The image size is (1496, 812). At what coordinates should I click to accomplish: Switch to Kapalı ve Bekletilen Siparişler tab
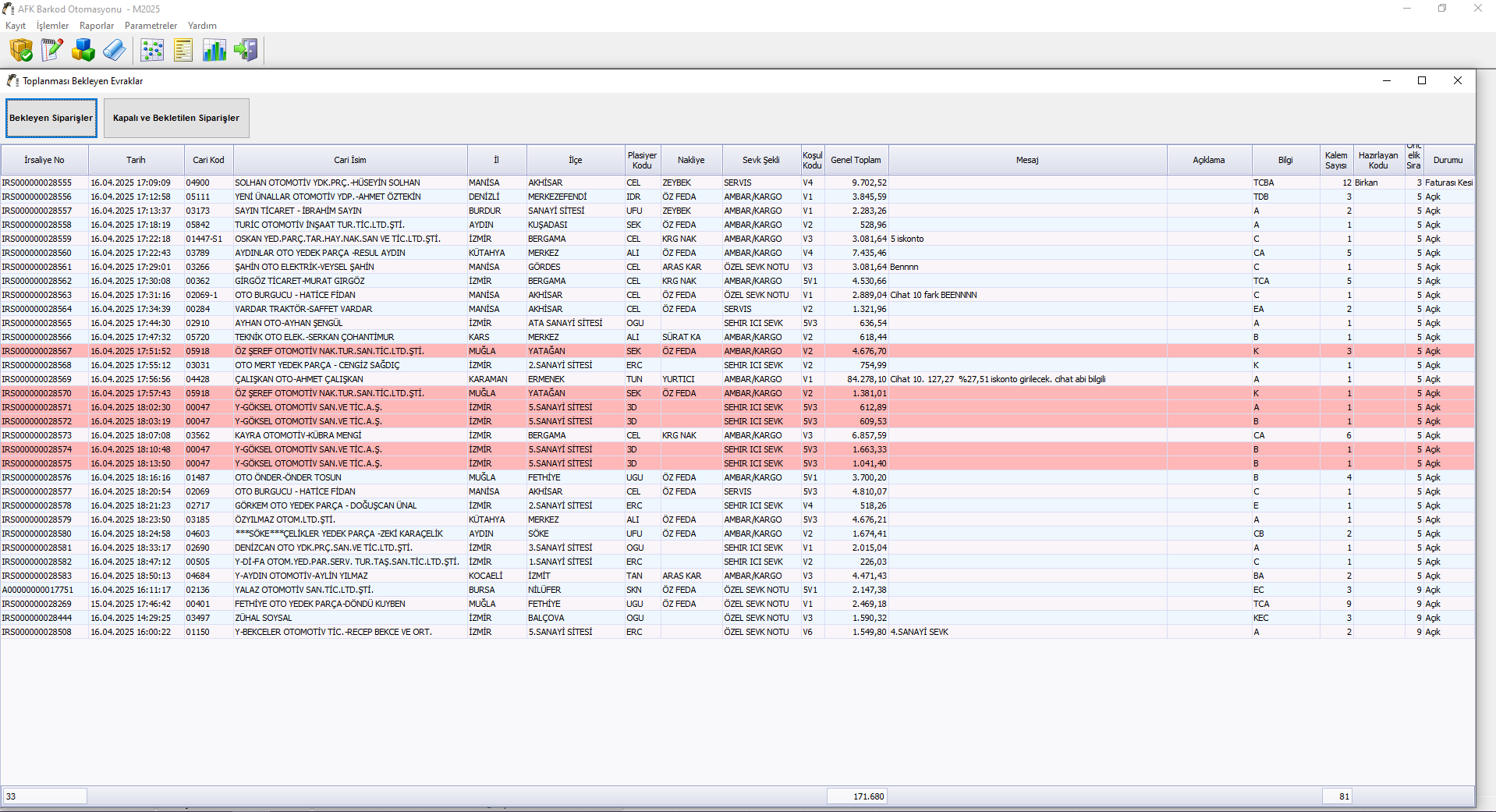[176, 118]
